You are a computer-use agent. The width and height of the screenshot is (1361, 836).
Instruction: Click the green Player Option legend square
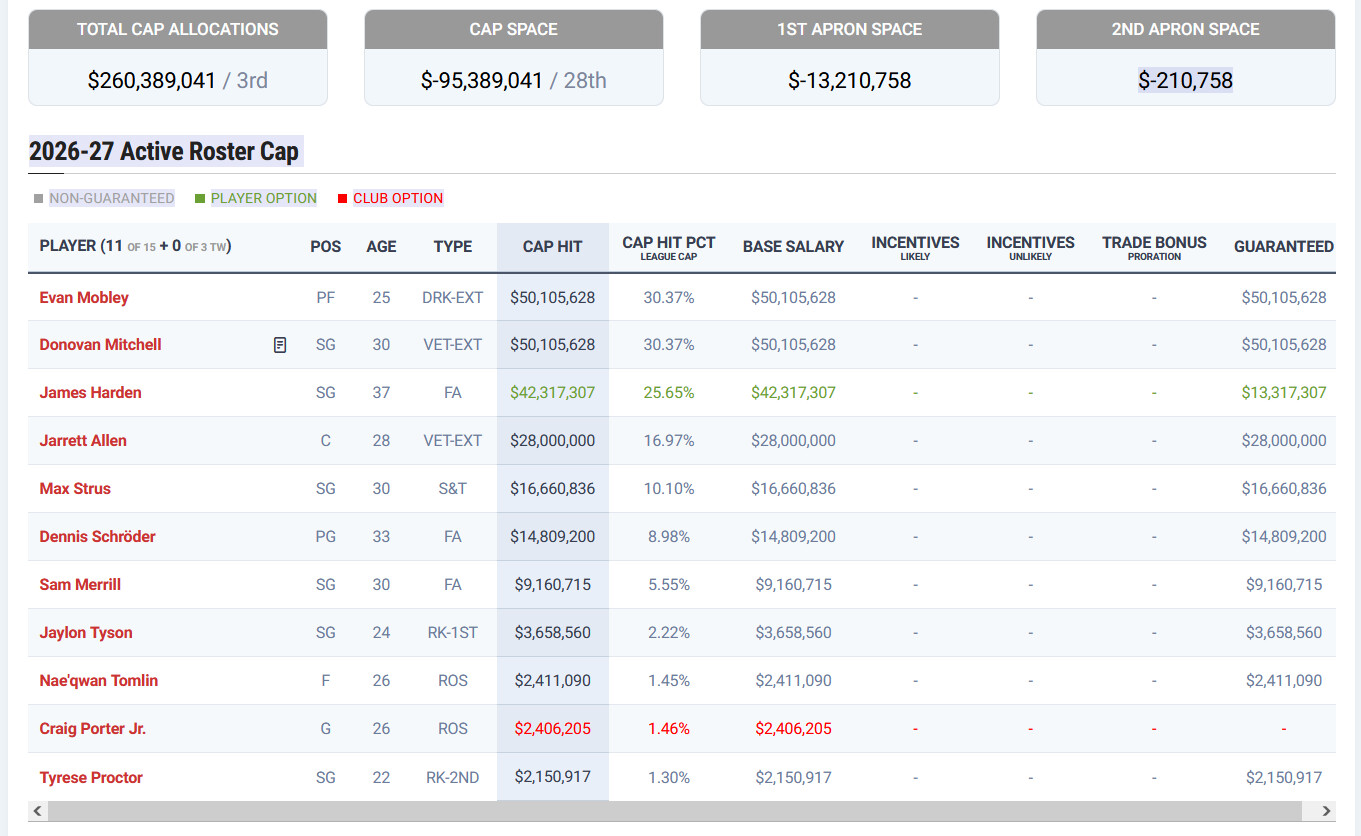200,198
